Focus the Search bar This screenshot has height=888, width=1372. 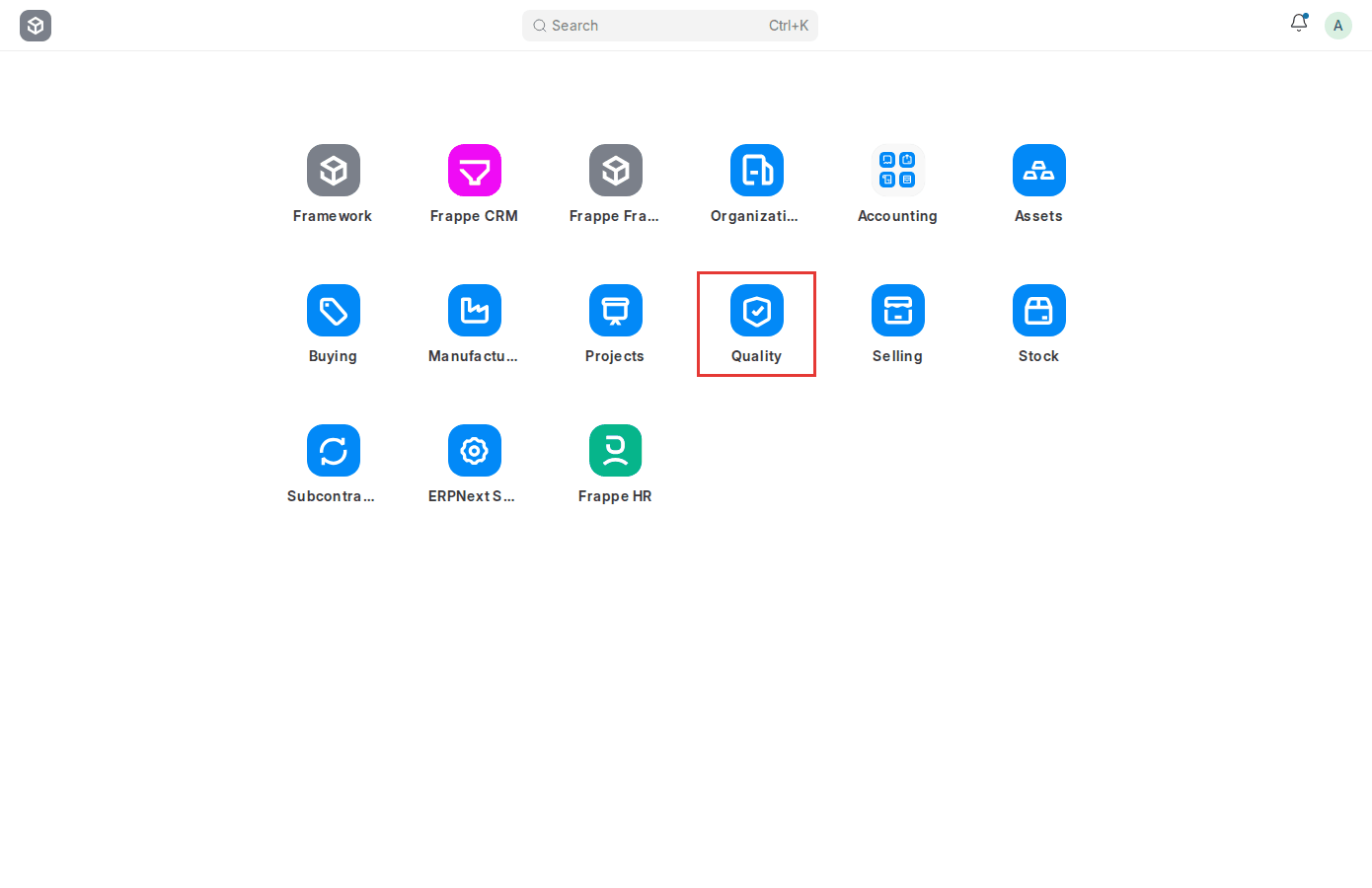[670, 26]
